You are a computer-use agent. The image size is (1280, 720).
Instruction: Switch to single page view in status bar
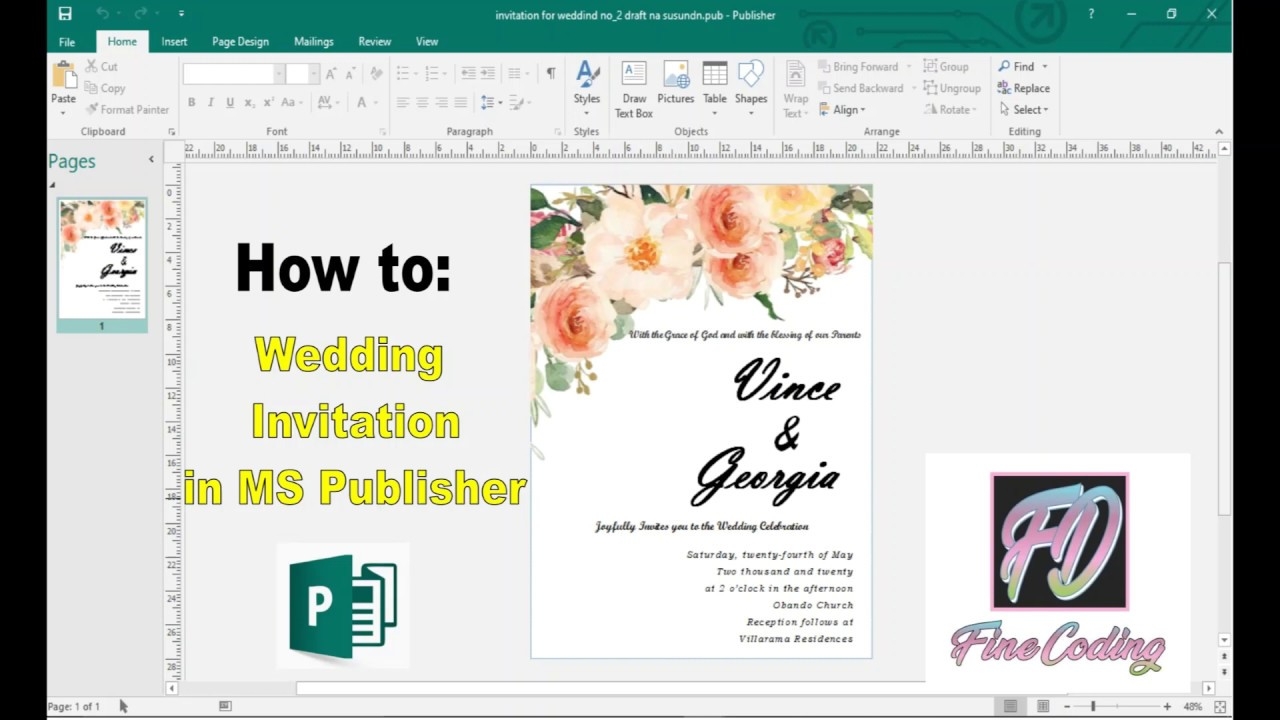coord(1010,706)
